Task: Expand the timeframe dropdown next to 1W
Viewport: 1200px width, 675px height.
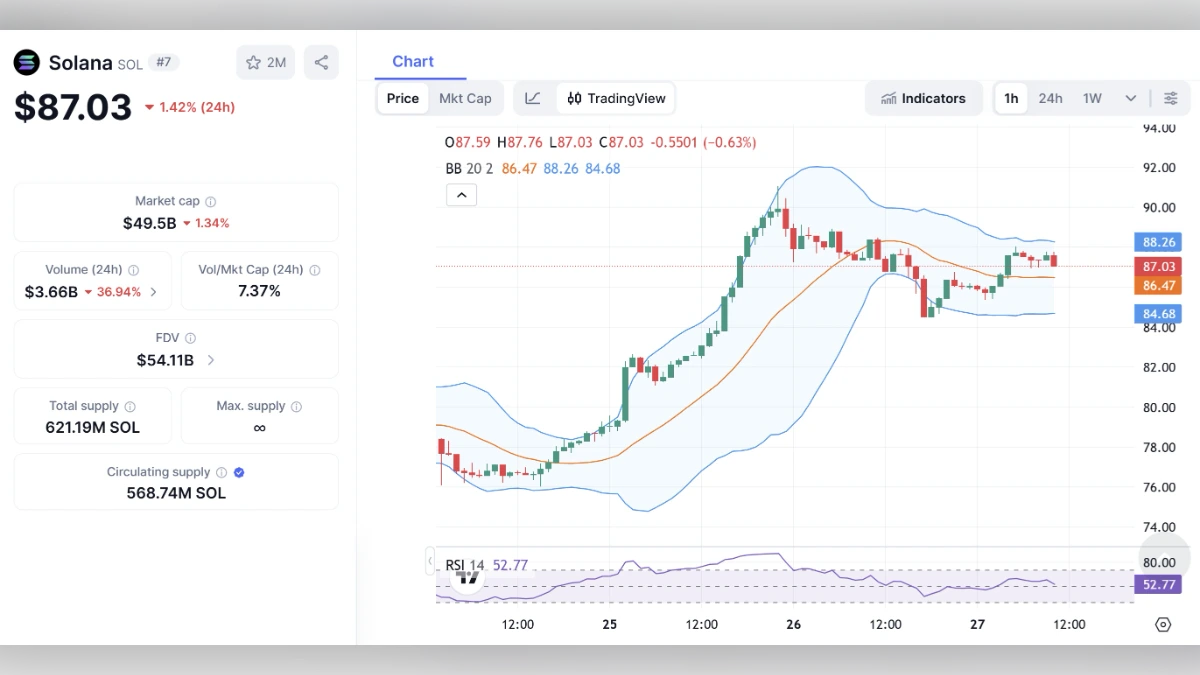Action: [1130, 98]
